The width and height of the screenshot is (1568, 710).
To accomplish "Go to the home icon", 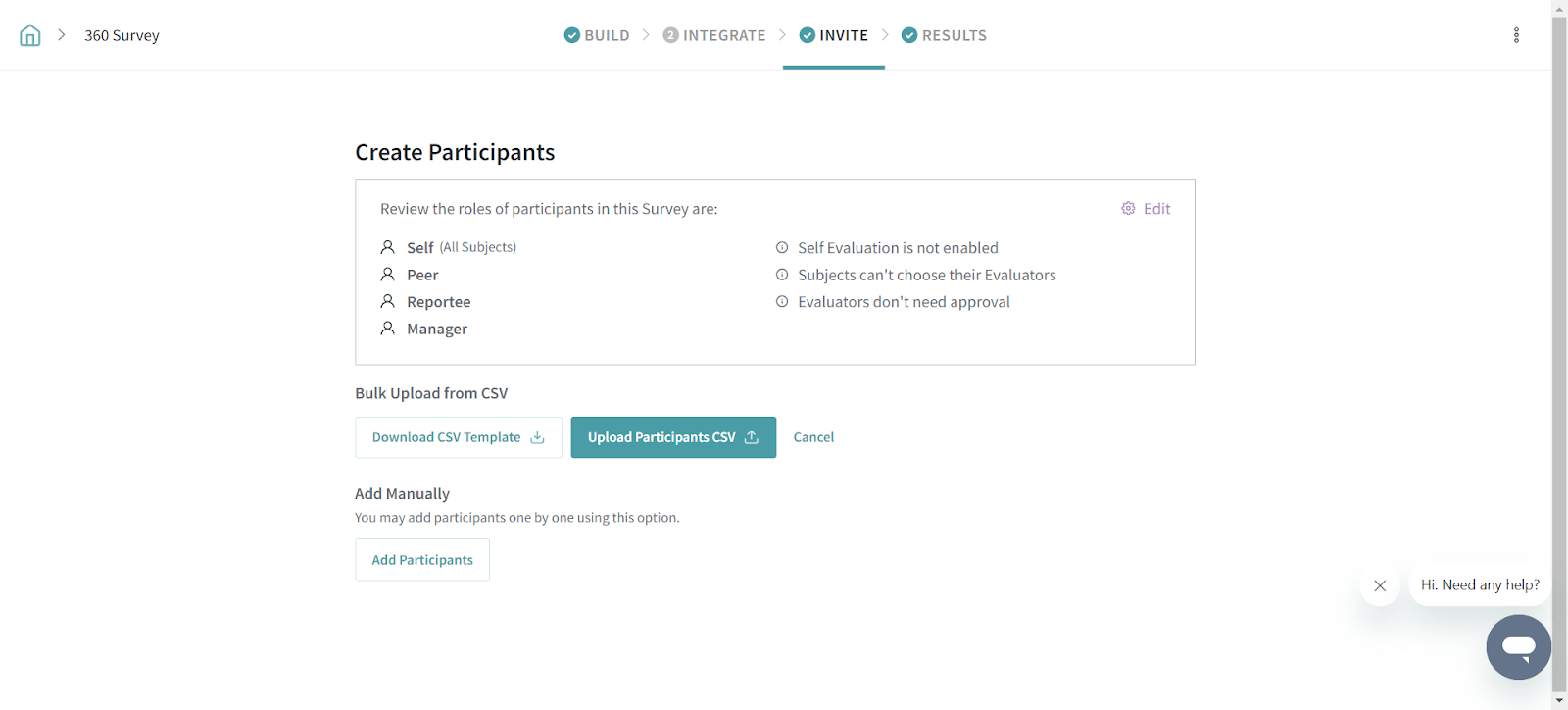I will [x=30, y=35].
